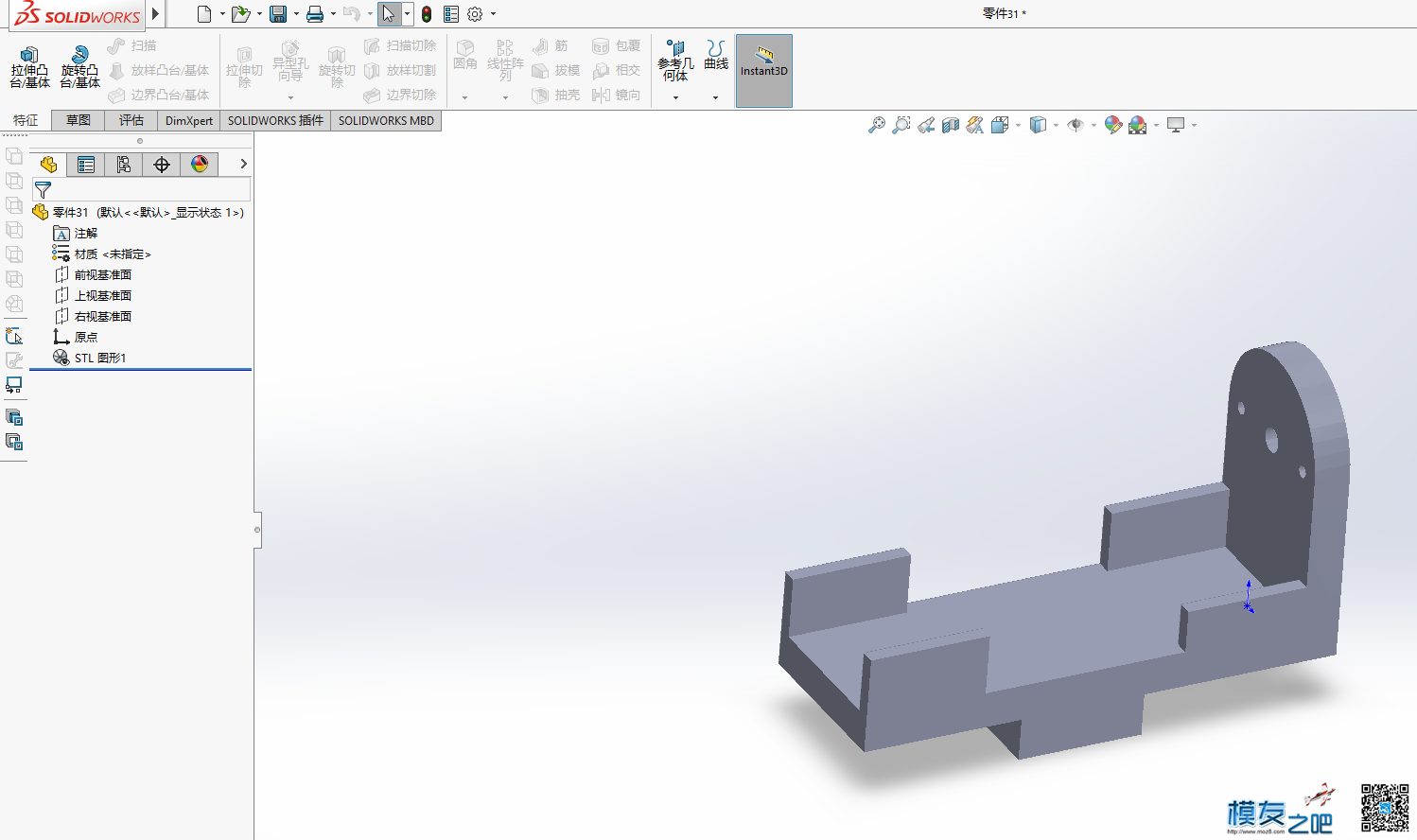Open the ConfigurationManager tab
This screenshot has height=840, width=1417.
point(124,165)
